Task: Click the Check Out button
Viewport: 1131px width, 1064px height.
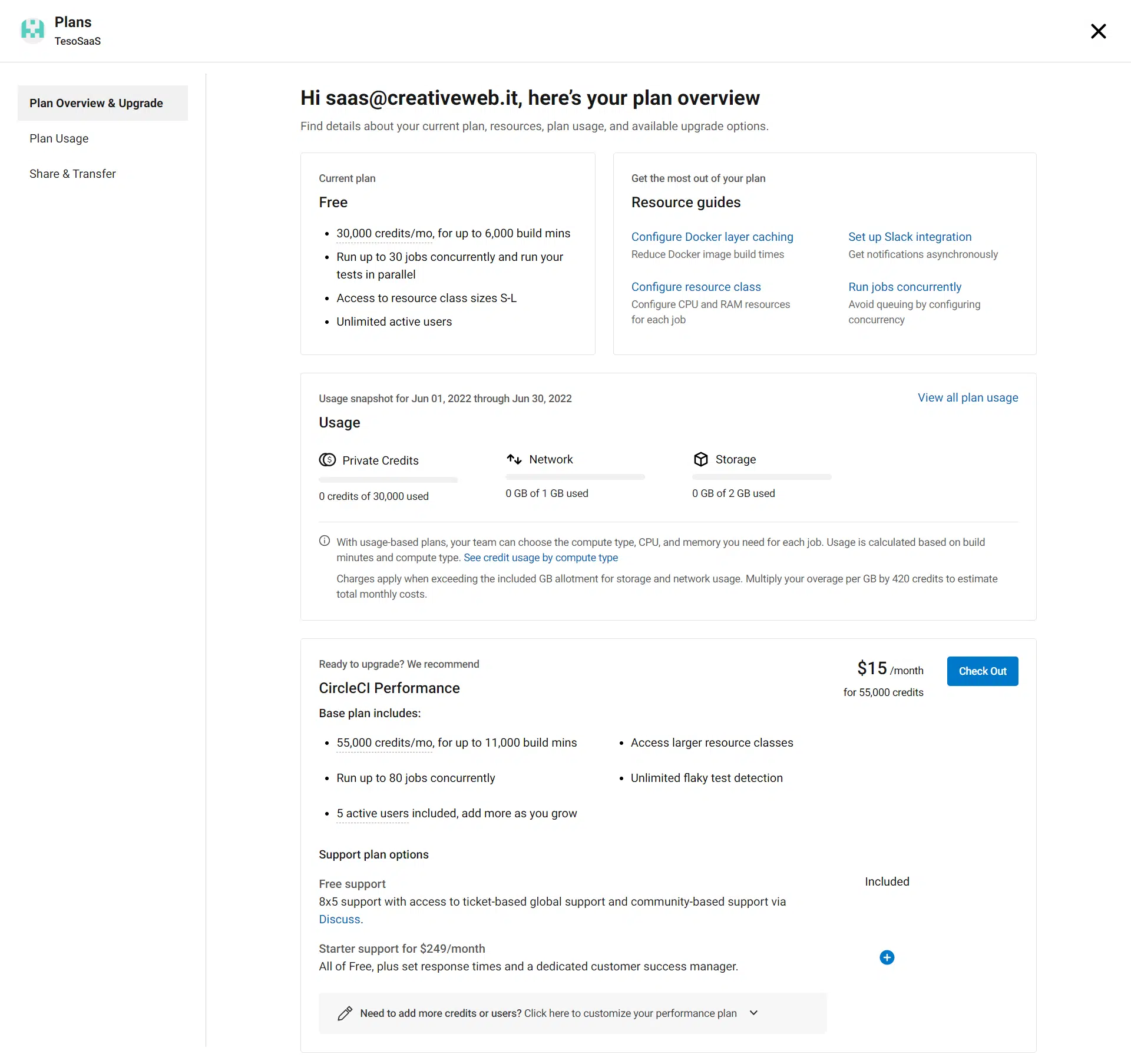Action: click(x=982, y=671)
